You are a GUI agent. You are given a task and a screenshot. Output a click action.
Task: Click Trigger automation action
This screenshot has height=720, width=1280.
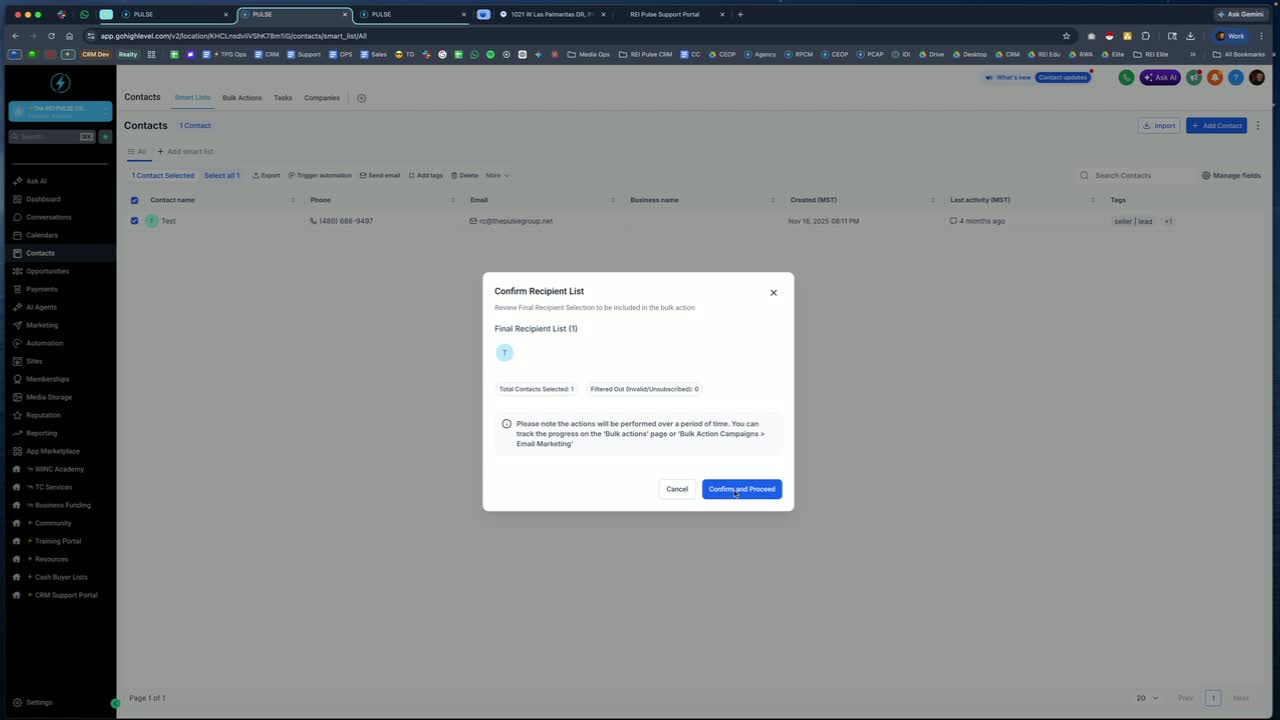pos(320,175)
